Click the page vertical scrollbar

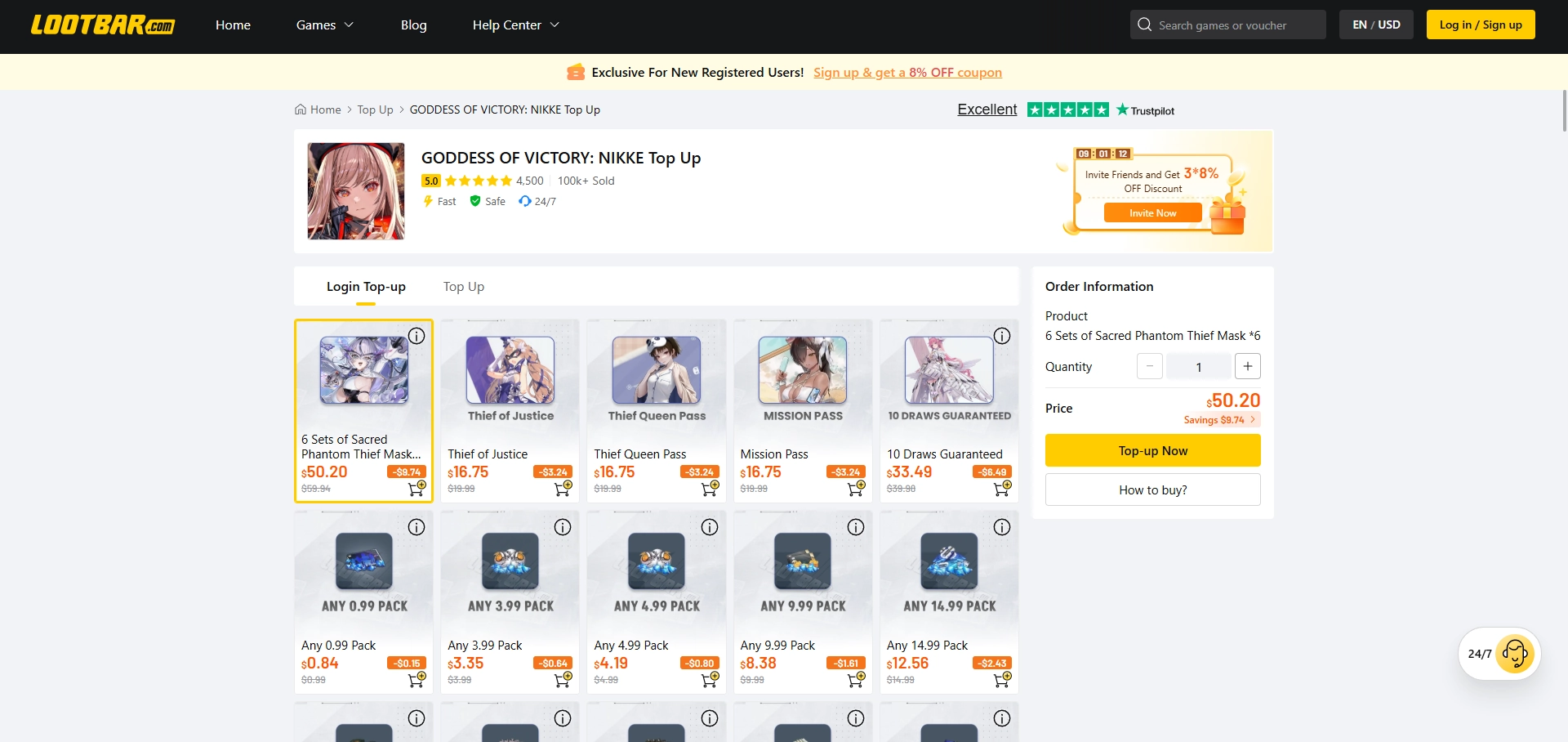(1564, 110)
